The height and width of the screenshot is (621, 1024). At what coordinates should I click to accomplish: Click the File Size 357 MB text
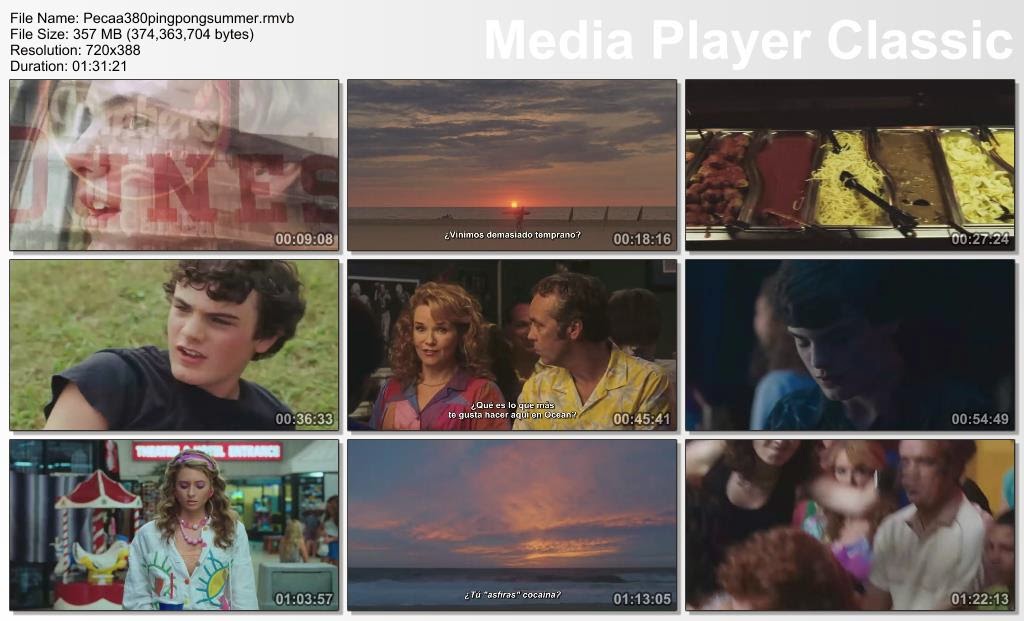coord(132,34)
